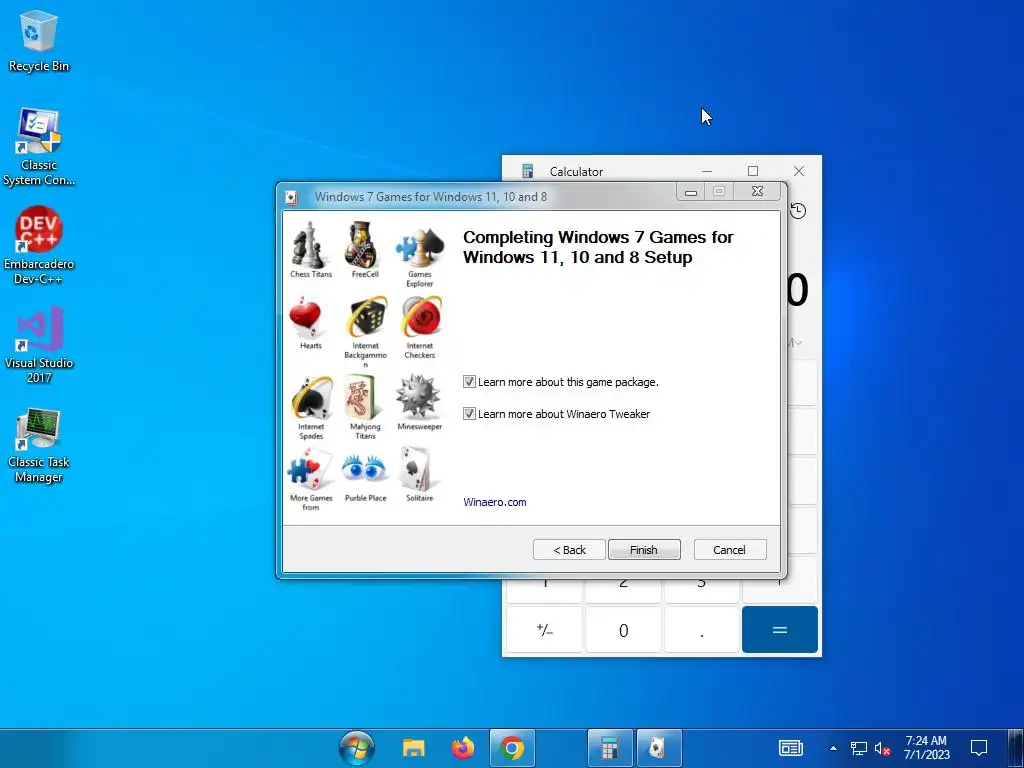Image resolution: width=1024 pixels, height=768 pixels.
Task: Click the plus/minus key in Calculator
Action: pyautogui.click(x=545, y=630)
